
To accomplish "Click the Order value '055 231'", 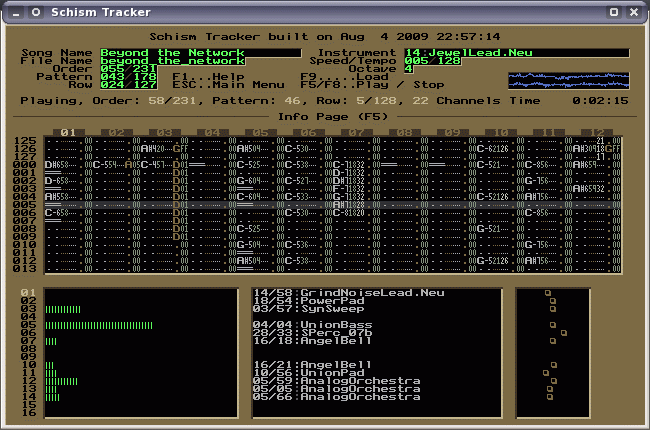I will 129,69.
